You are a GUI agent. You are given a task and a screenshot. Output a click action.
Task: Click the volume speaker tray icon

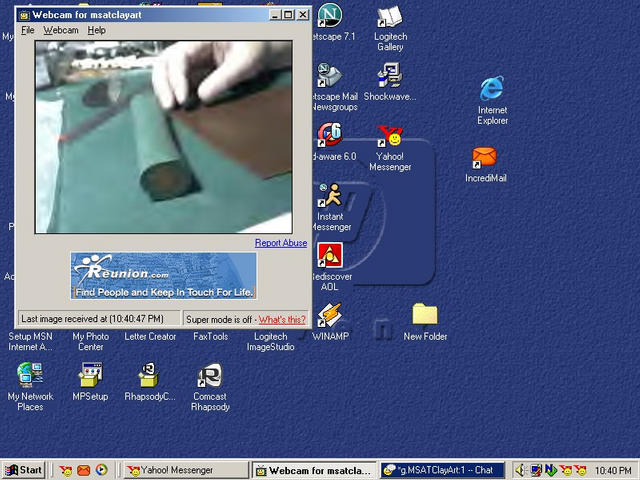point(520,471)
